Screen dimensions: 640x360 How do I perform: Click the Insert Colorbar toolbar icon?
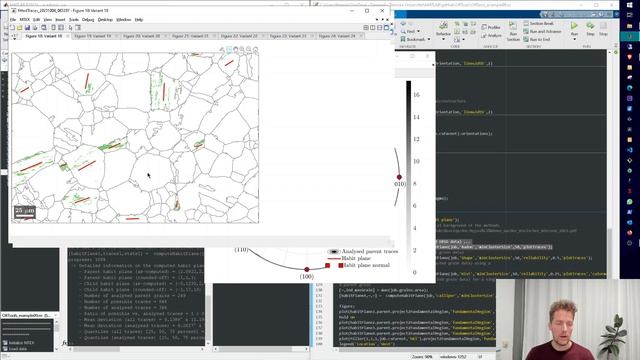53,28
